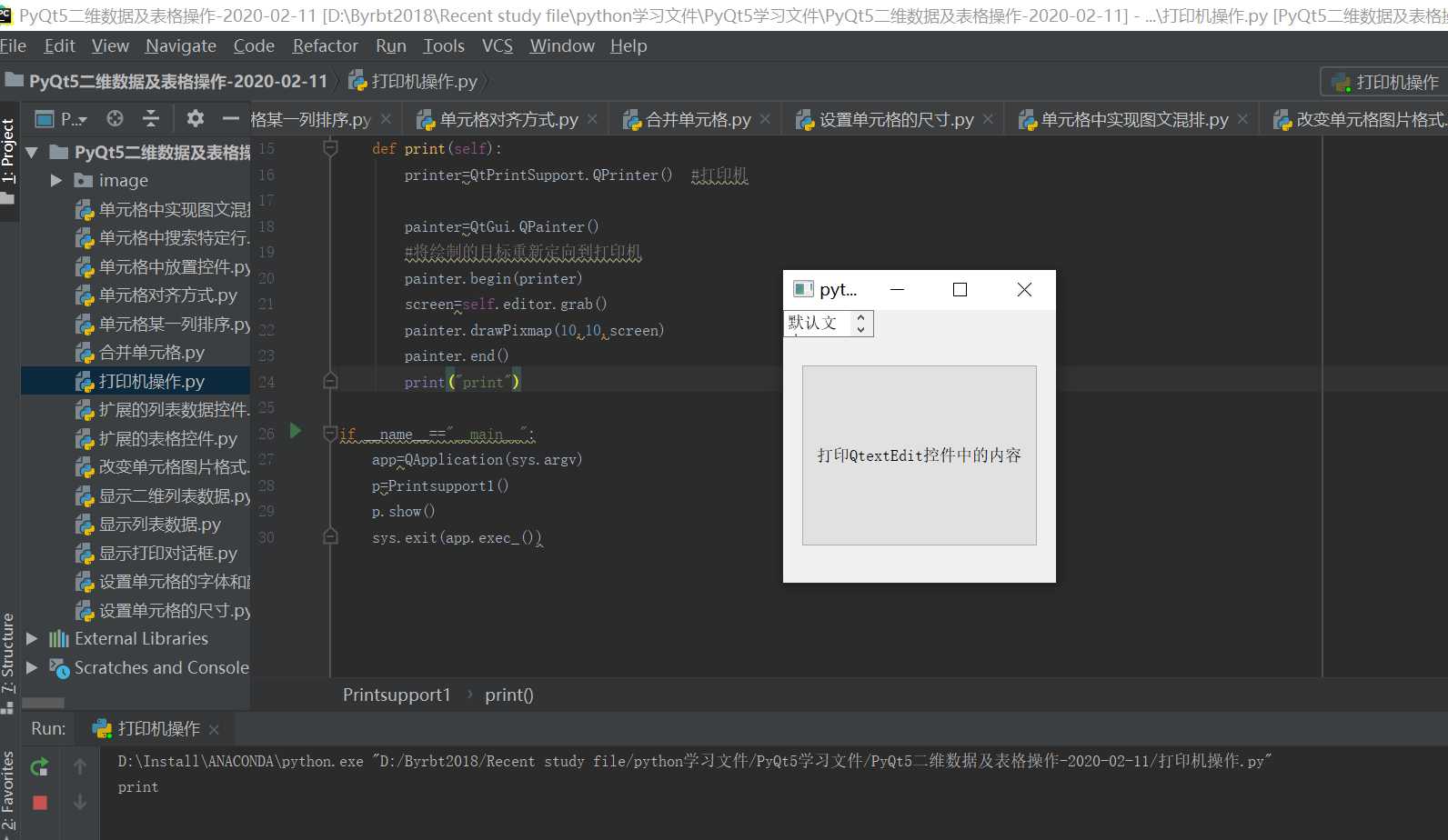The image size is (1448, 840).
Task: Click the down arrow in Run console
Action: 80,801
